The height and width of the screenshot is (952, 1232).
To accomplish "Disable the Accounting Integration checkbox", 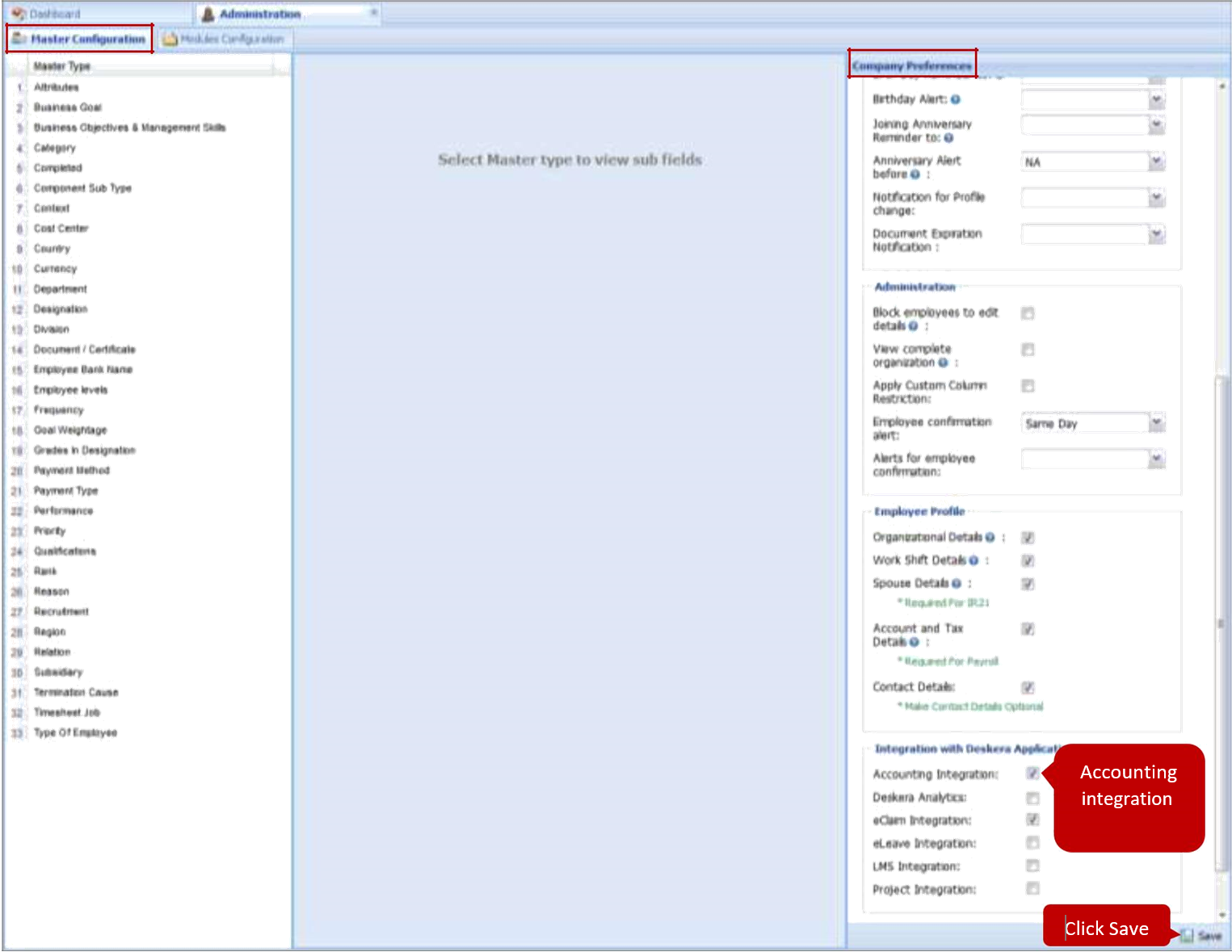I will click(x=1032, y=774).
